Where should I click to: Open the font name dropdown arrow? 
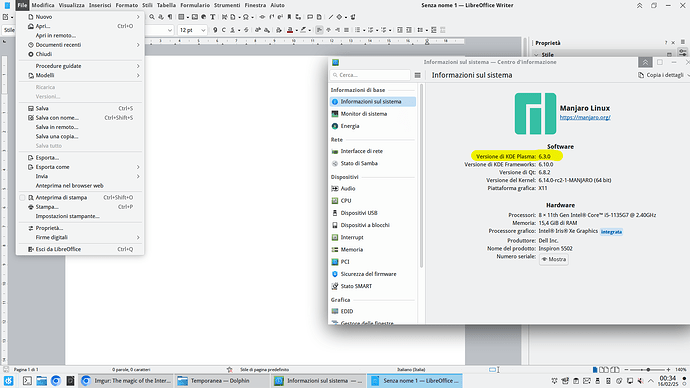click(170, 30)
